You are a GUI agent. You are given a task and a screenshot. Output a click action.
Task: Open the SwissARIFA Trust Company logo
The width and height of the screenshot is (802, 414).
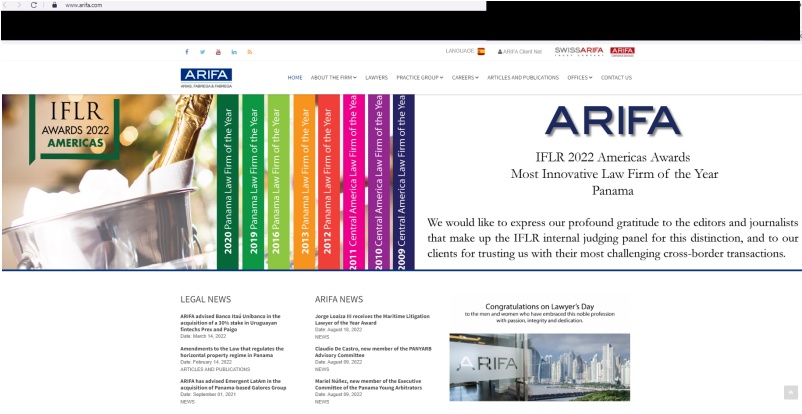pos(579,51)
